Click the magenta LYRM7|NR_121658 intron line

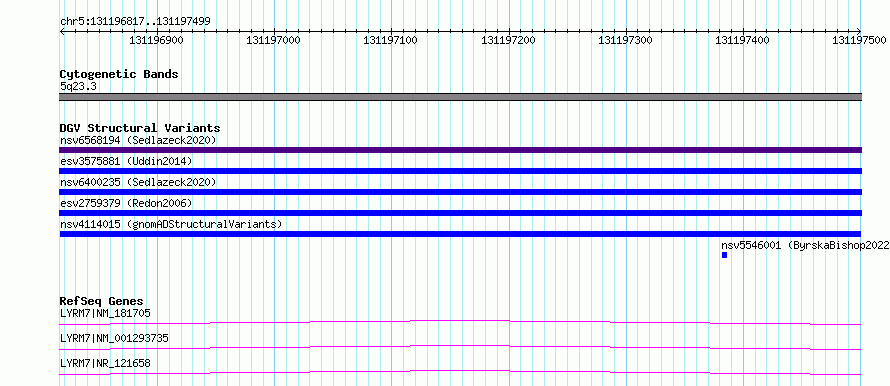point(460,372)
